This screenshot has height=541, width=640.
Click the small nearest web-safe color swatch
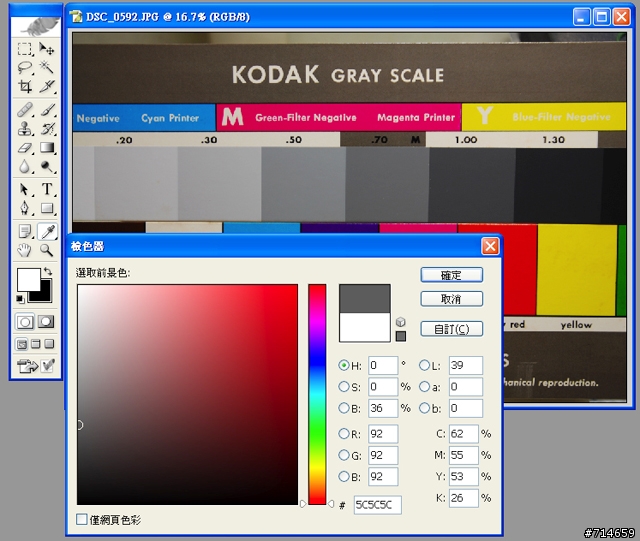click(401, 336)
